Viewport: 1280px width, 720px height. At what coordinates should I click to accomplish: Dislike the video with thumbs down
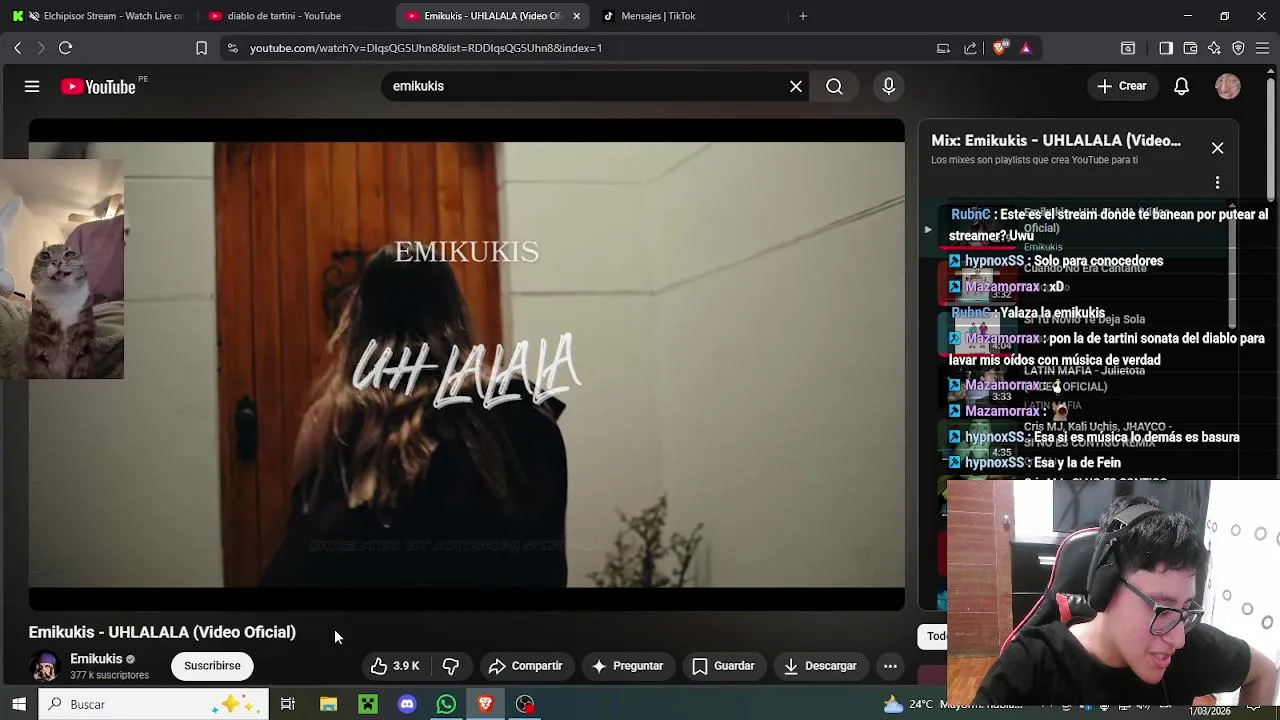tap(451, 666)
